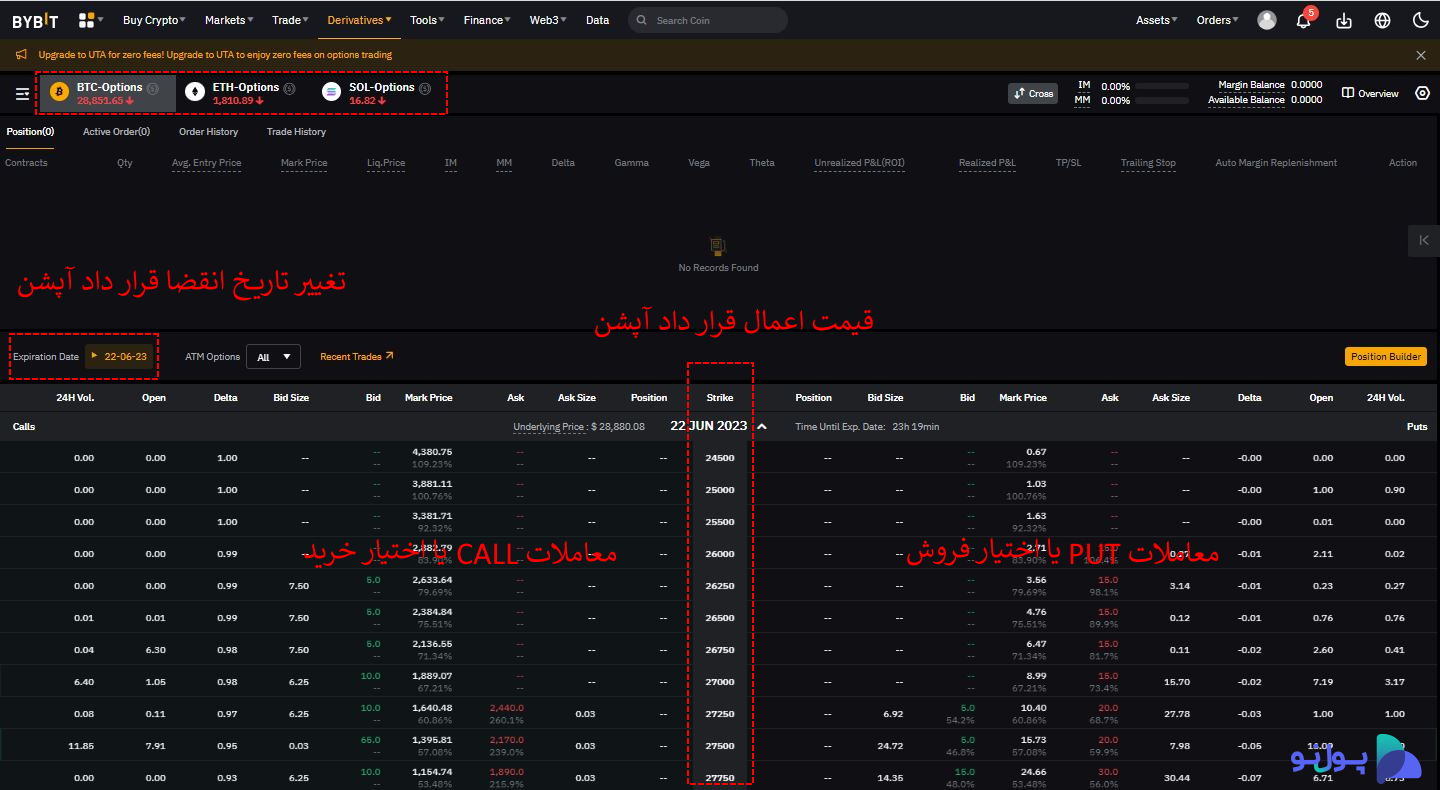Collapse the side panel arrow

[1424, 241]
